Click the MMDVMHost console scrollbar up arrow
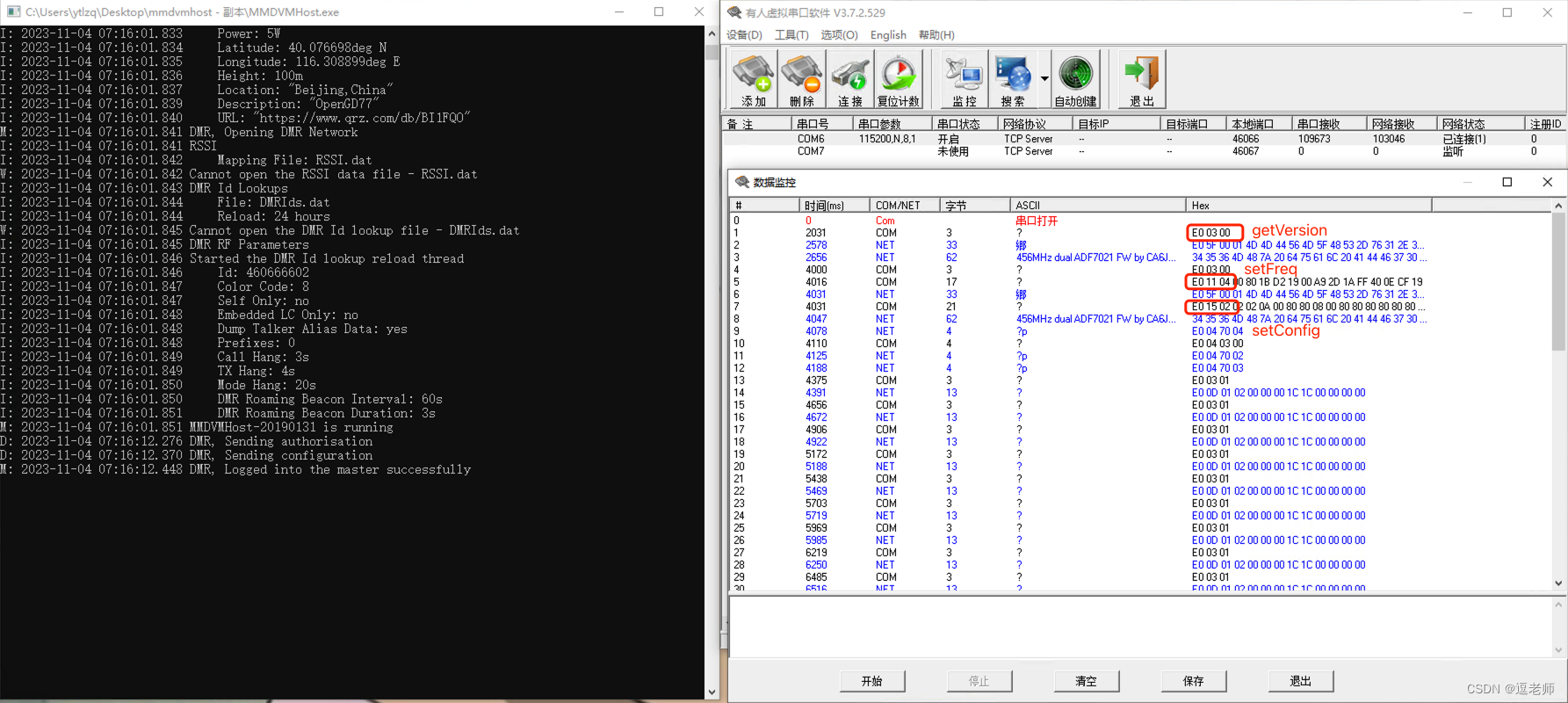The image size is (1568, 703). (712, 33)
